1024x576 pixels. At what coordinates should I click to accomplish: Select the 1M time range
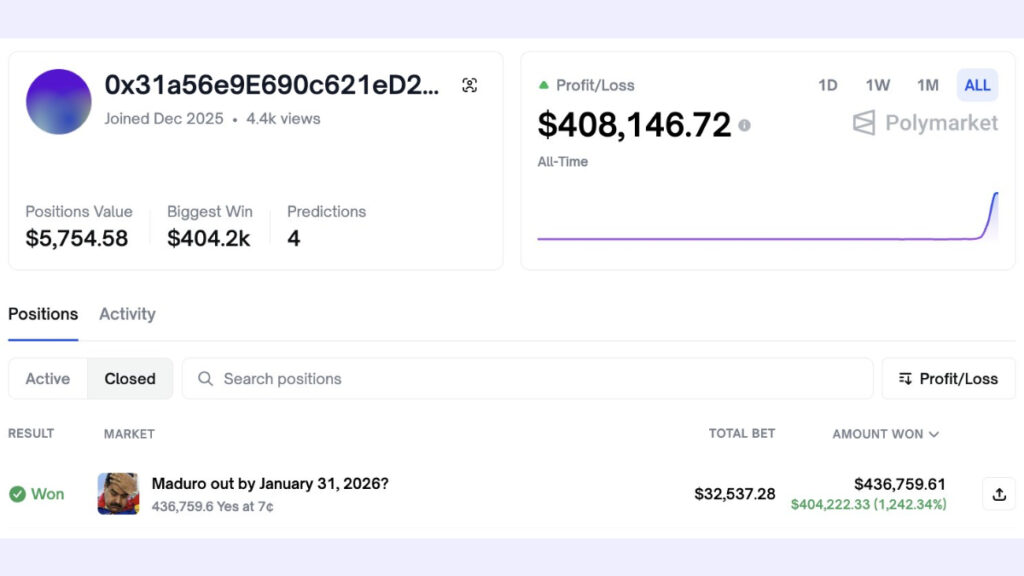928,85
